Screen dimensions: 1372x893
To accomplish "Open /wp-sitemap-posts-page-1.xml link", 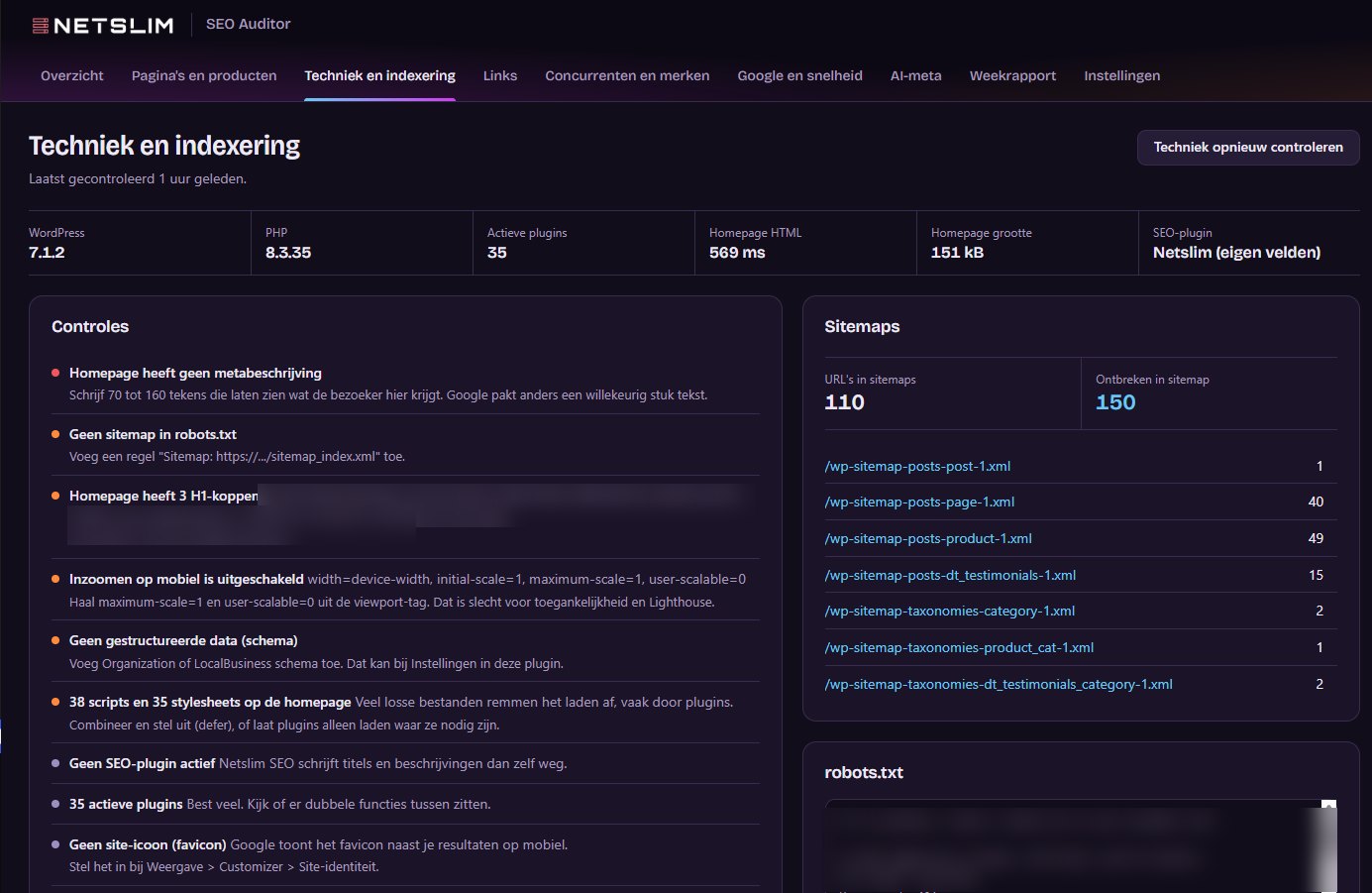I will coord(919,502).
